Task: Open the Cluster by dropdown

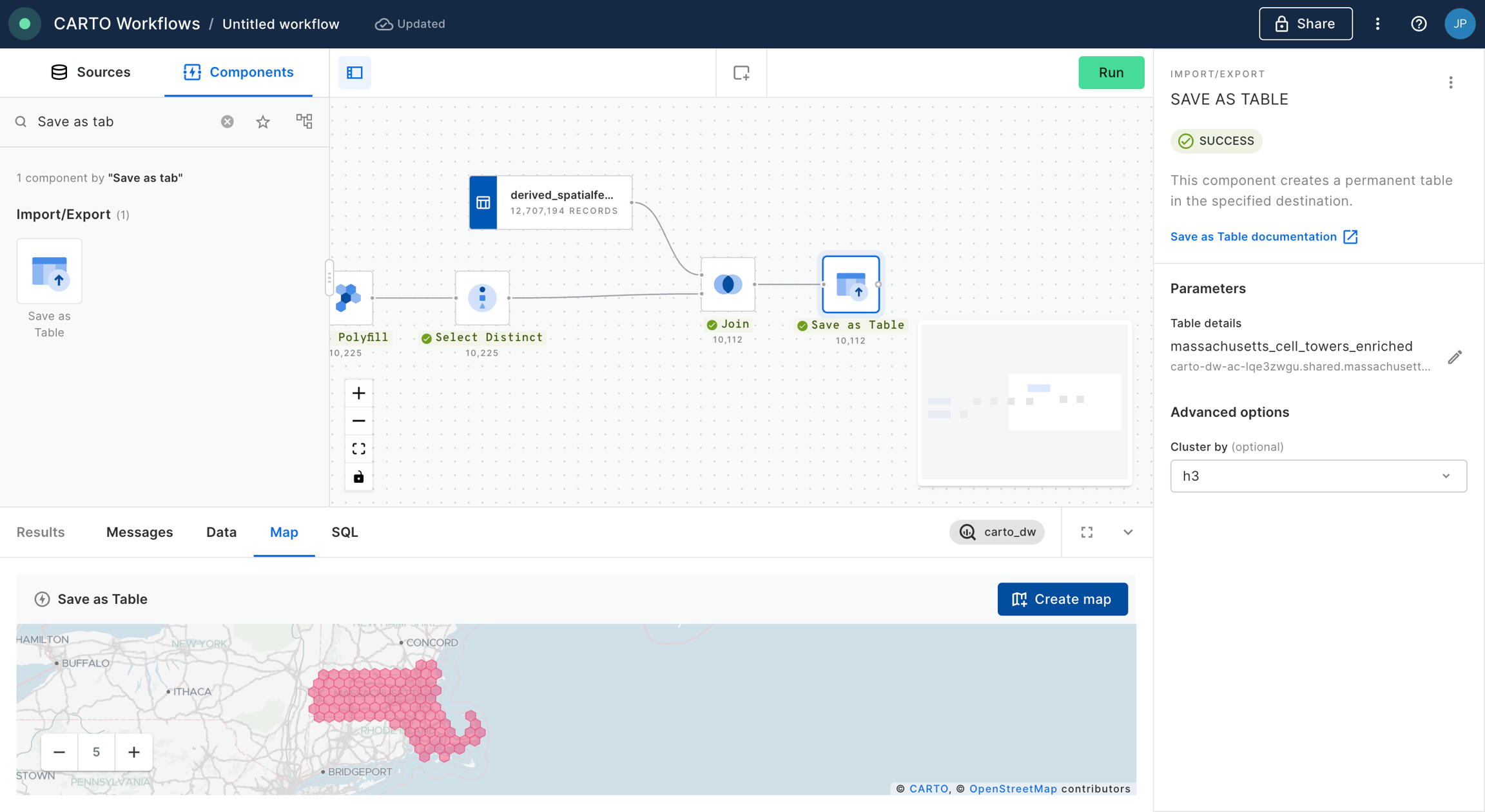Action: (x=1318, y=476)
